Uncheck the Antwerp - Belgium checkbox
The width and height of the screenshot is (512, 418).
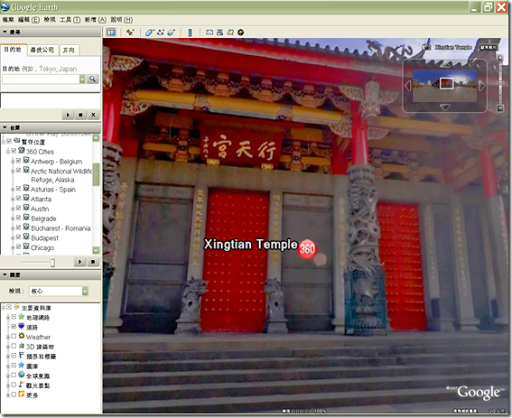click(x=19, y=161)
